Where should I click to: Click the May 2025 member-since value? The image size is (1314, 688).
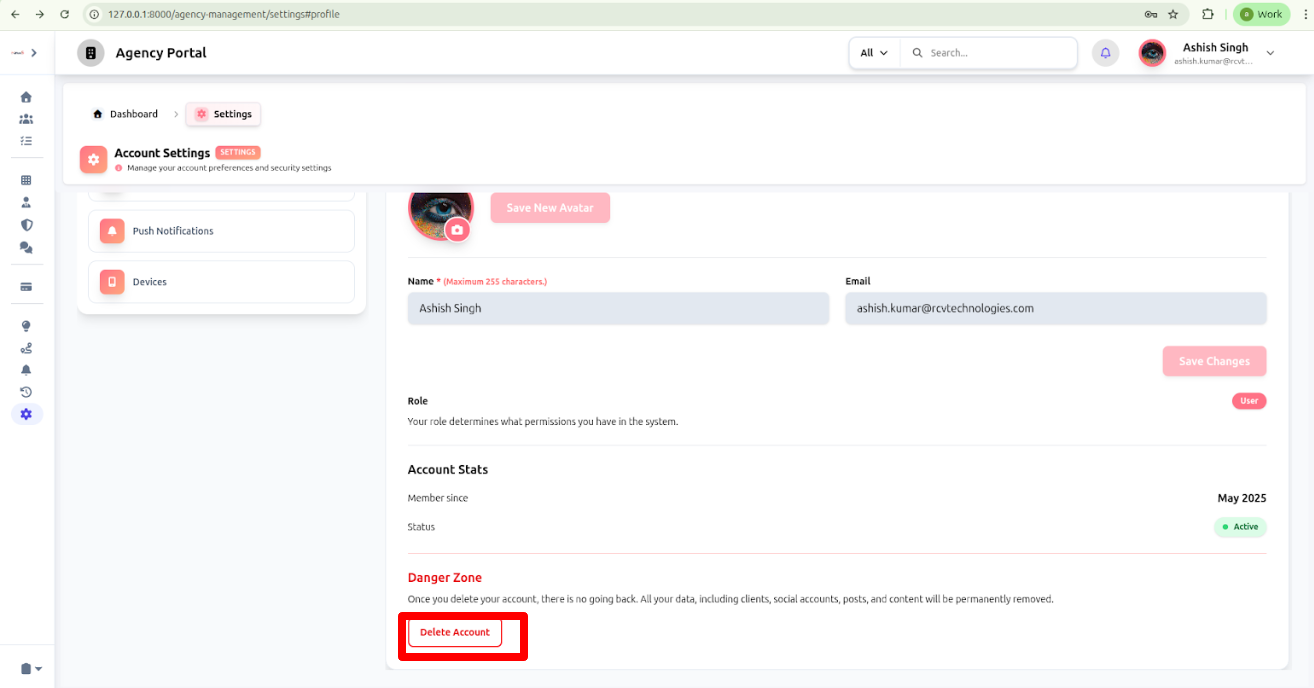[x=1241, y=498]
